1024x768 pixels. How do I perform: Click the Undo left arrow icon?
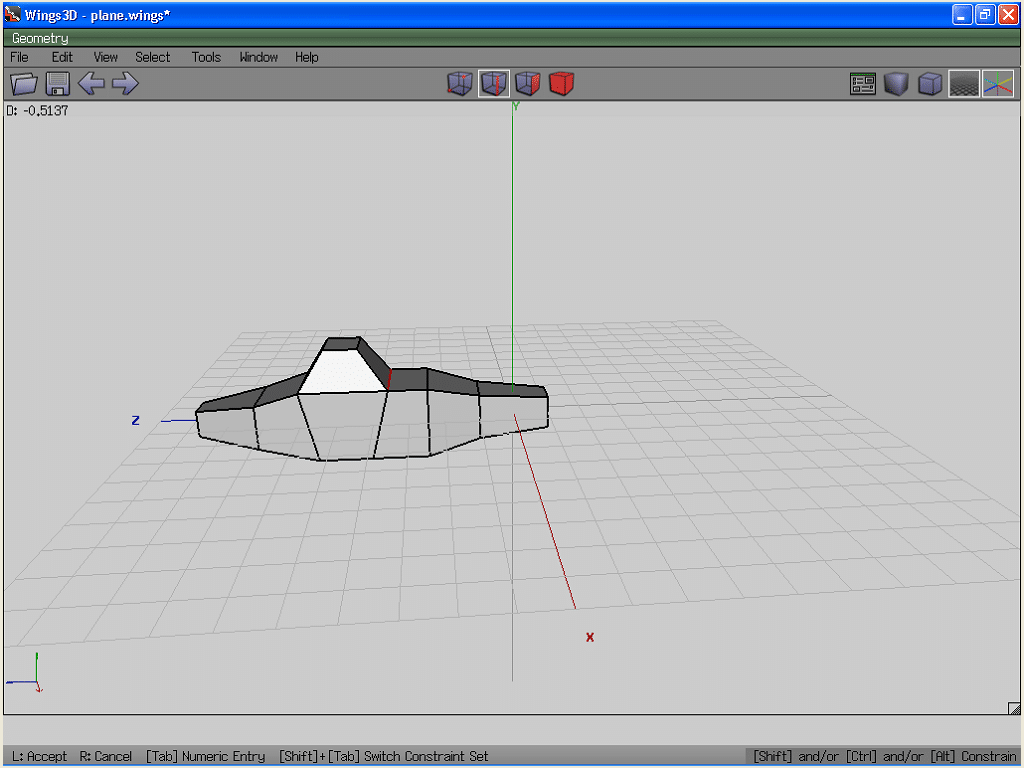coord(91,84)
